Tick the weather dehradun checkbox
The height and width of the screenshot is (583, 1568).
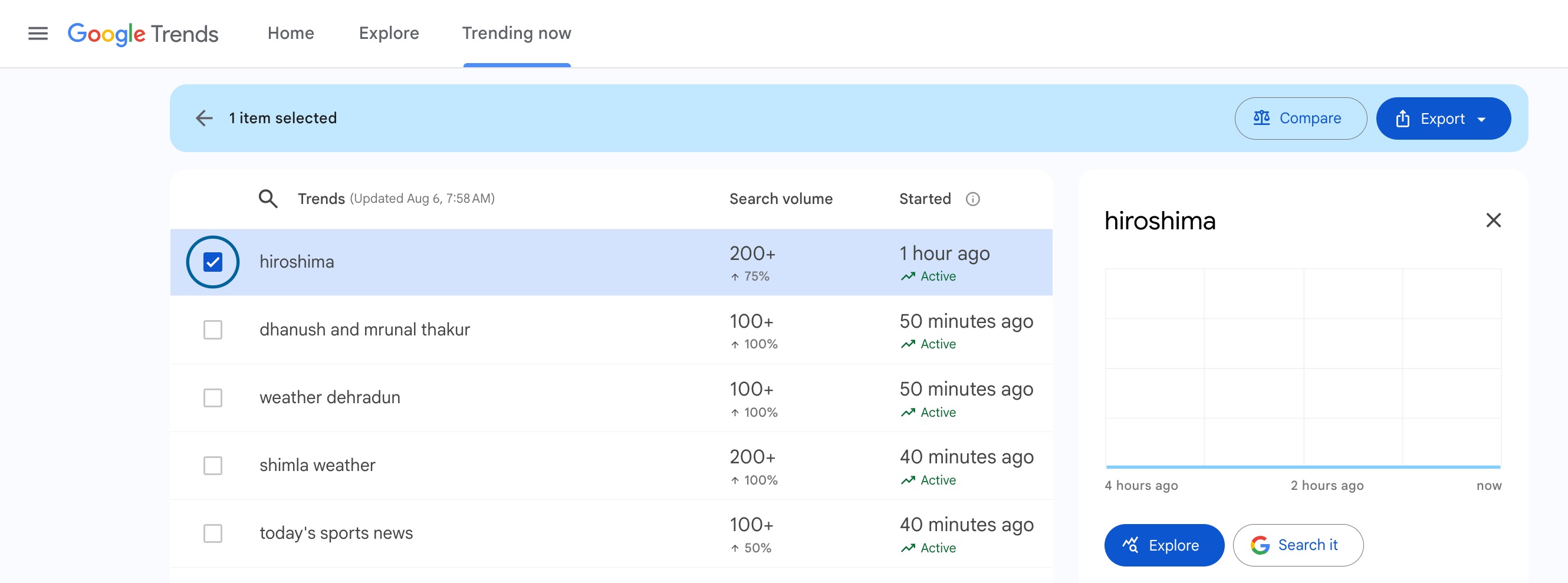click(212, 398)
